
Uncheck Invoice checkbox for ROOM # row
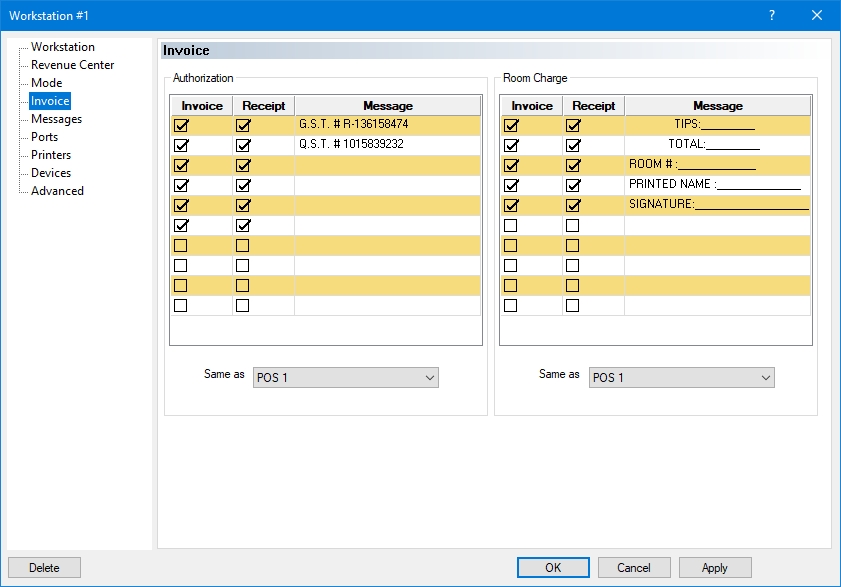(x=511, y=166)
